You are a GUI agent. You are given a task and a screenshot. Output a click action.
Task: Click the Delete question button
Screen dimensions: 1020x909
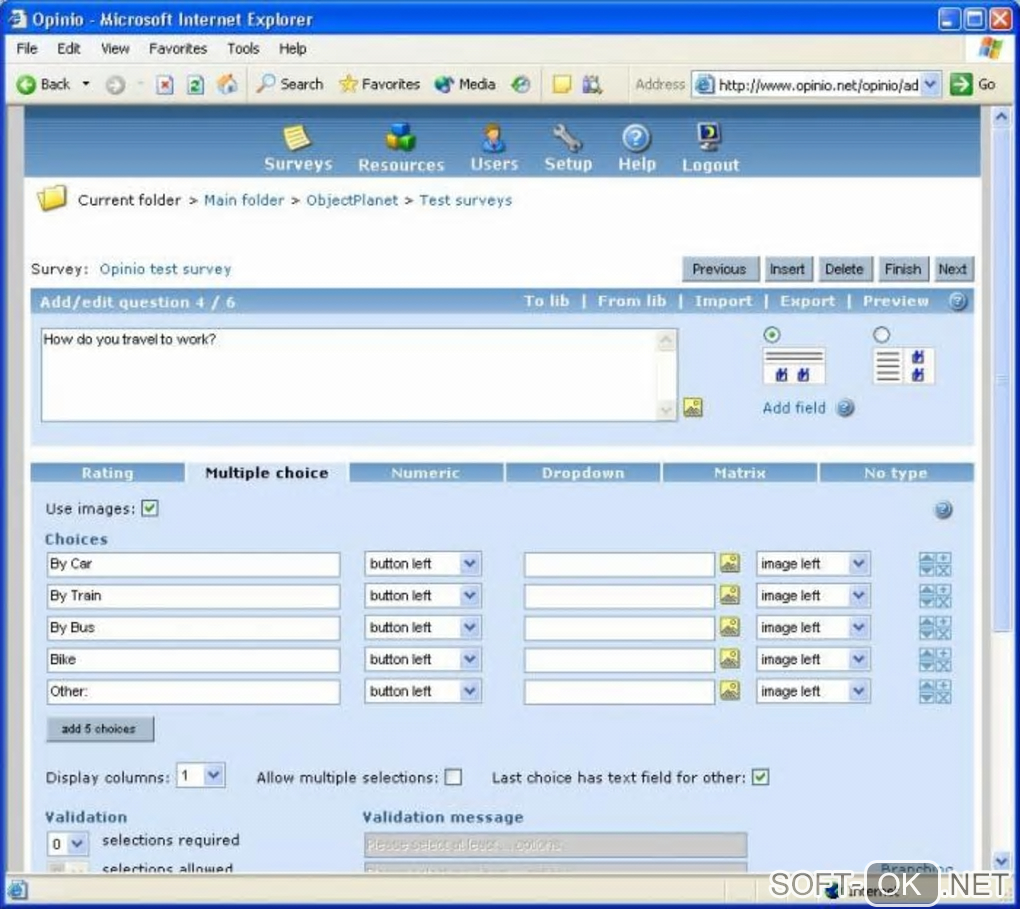[844, 269]
